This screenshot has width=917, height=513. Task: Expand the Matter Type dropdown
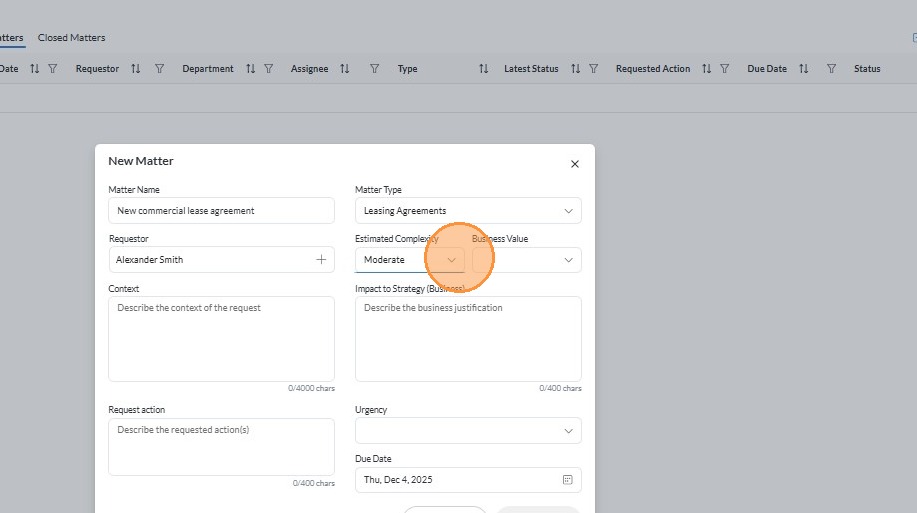(568, 211)
